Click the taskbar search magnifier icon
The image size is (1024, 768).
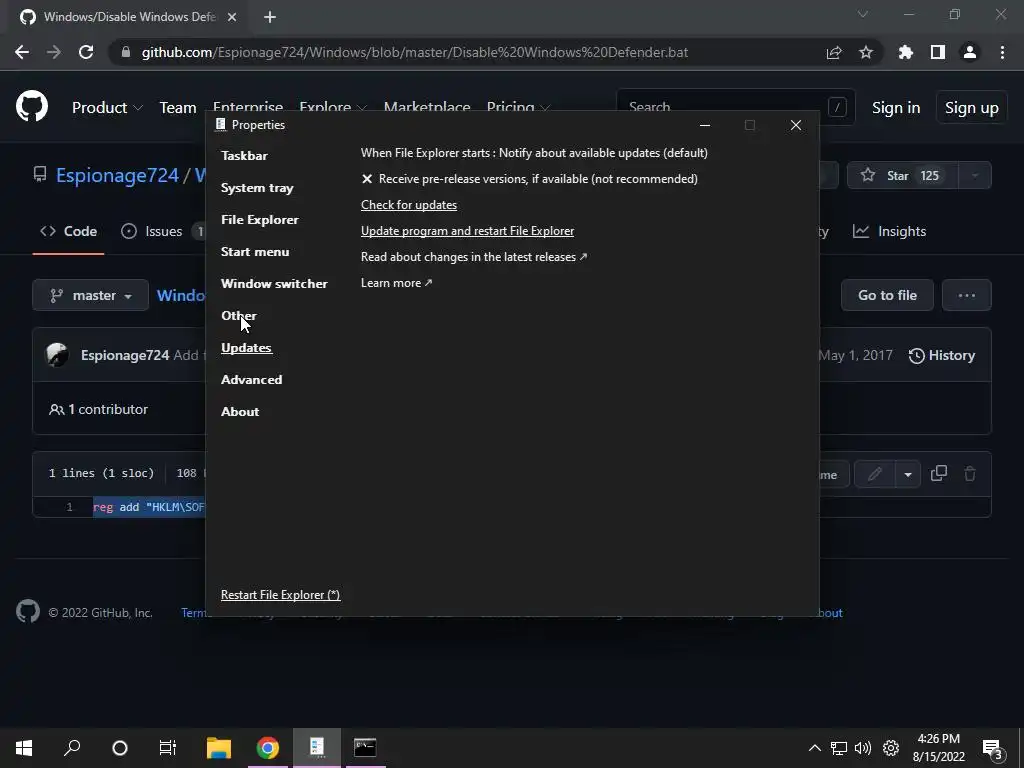pos(72,748)
